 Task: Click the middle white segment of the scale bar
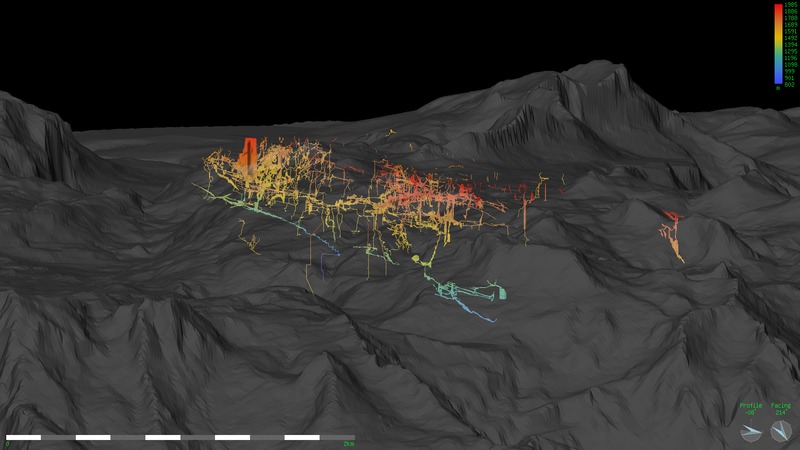[x=162, y=437]
